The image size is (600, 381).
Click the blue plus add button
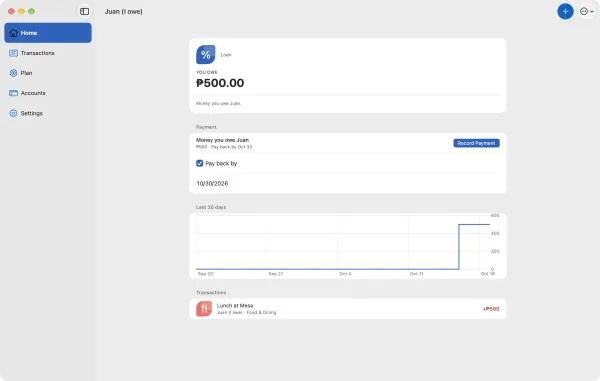pos(565,11)
